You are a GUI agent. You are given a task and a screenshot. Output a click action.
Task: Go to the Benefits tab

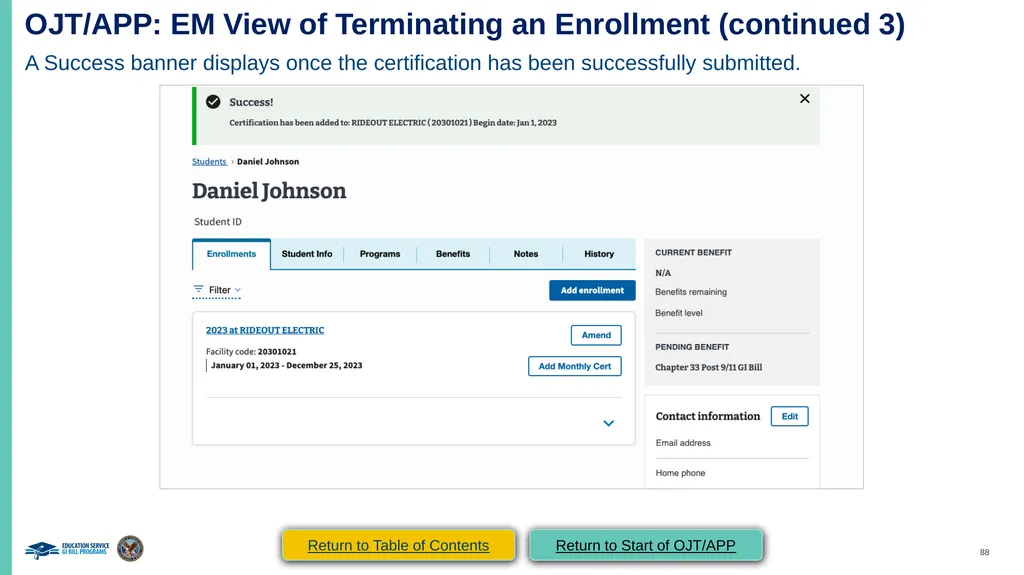(x=453, y=254)
